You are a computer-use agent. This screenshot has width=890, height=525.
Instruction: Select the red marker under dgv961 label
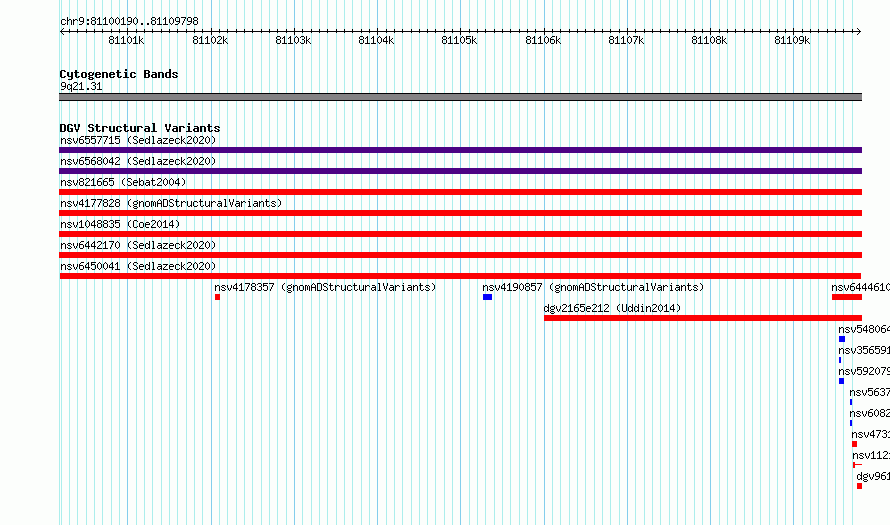(859, 486)
